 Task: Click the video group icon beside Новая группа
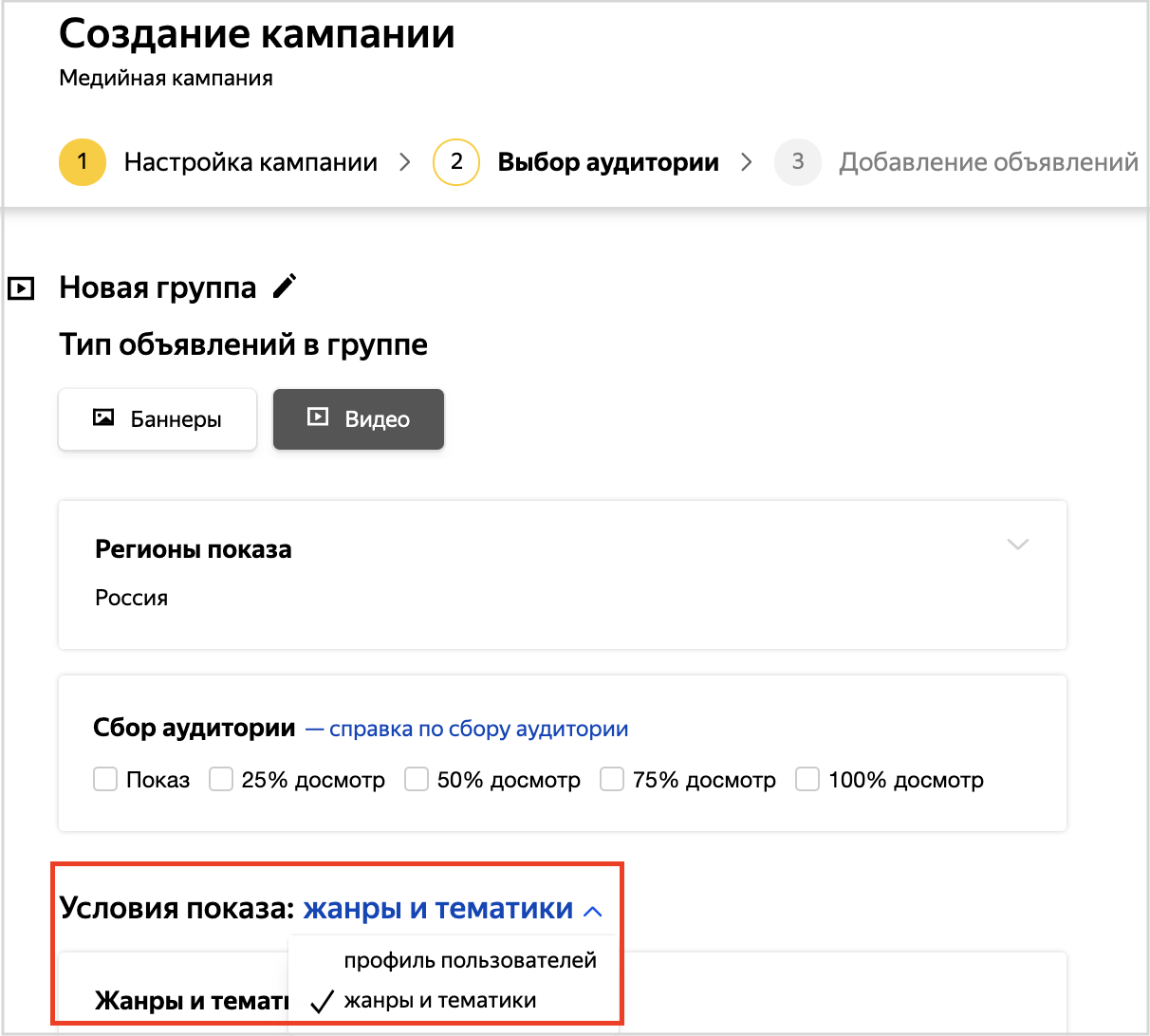coord(21,287)
